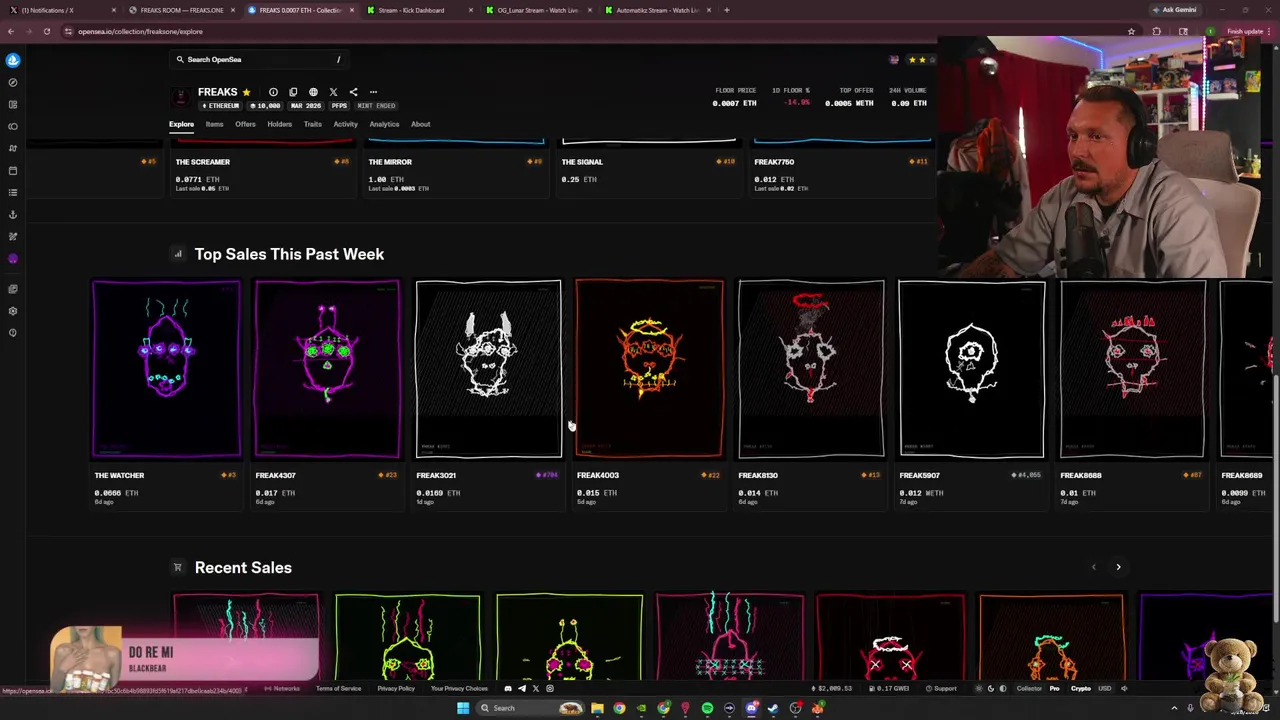The height and width of the screenshot is (720, 1280).
Task: Click the browser address bar URL
Action: (140, 31)
